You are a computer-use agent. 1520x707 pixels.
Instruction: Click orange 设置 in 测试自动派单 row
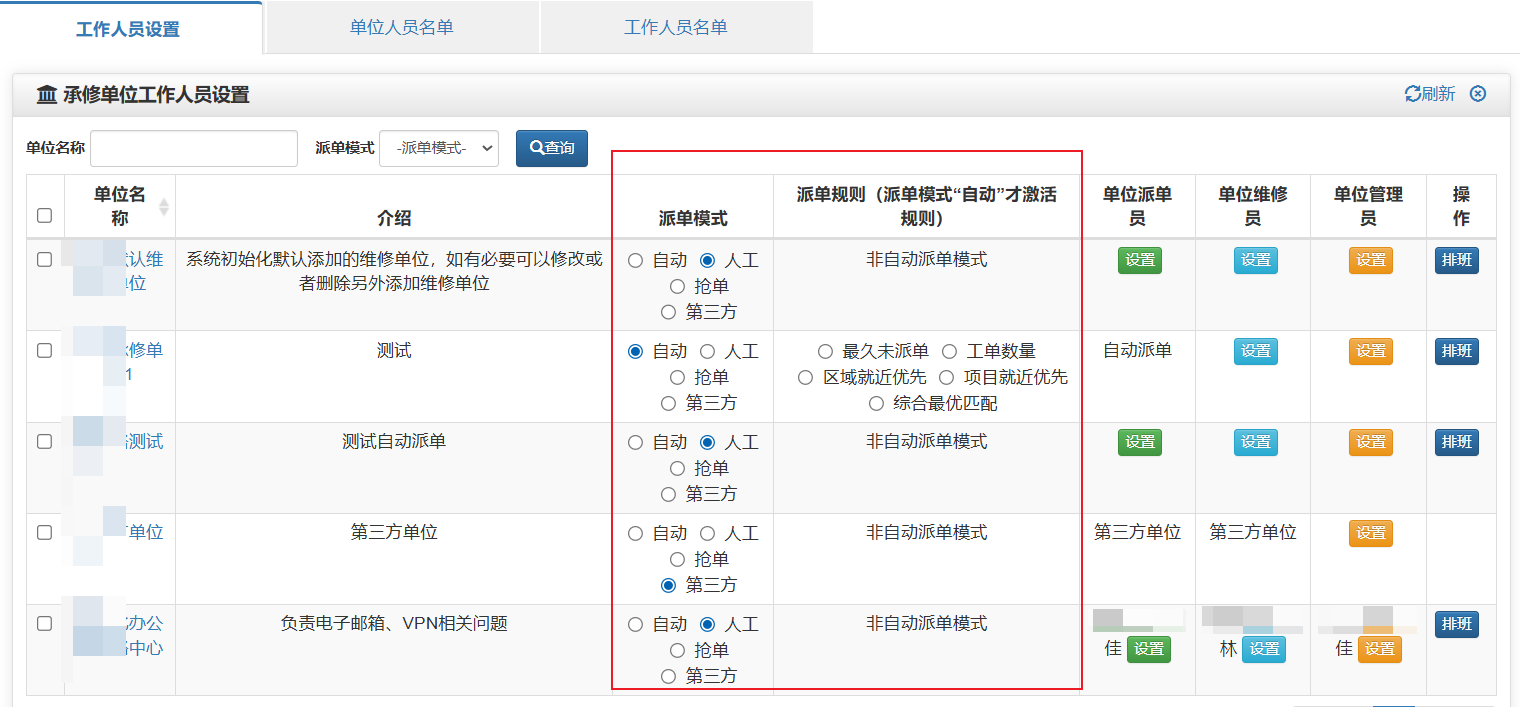(1371, 442)
